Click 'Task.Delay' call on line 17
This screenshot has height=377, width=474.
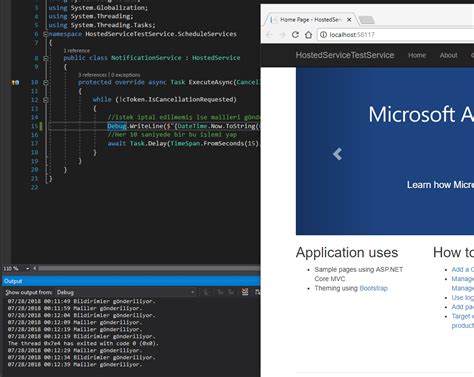[x=148, y=143]
